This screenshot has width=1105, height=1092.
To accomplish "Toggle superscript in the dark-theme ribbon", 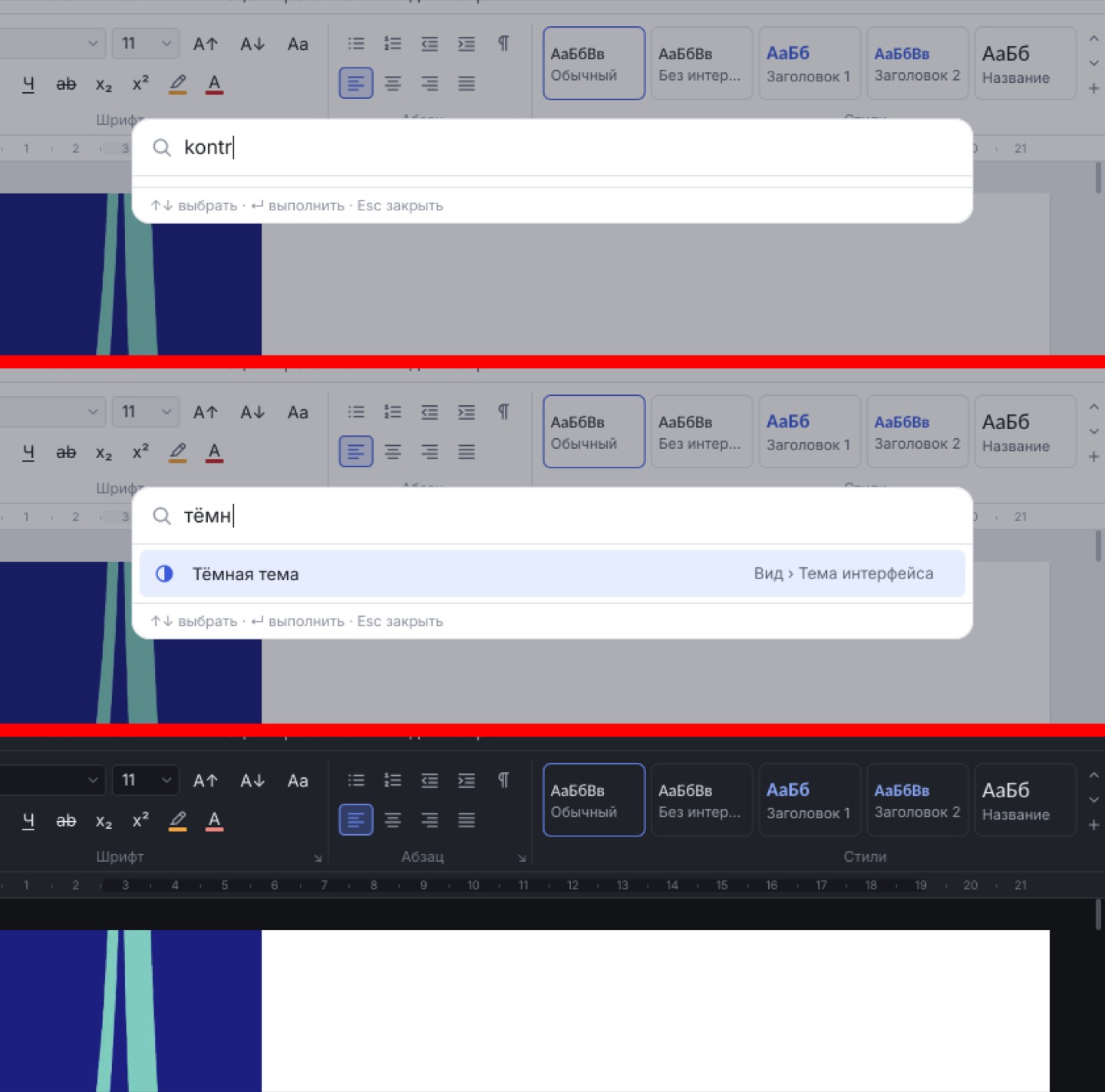I will [x=140, y=820].
